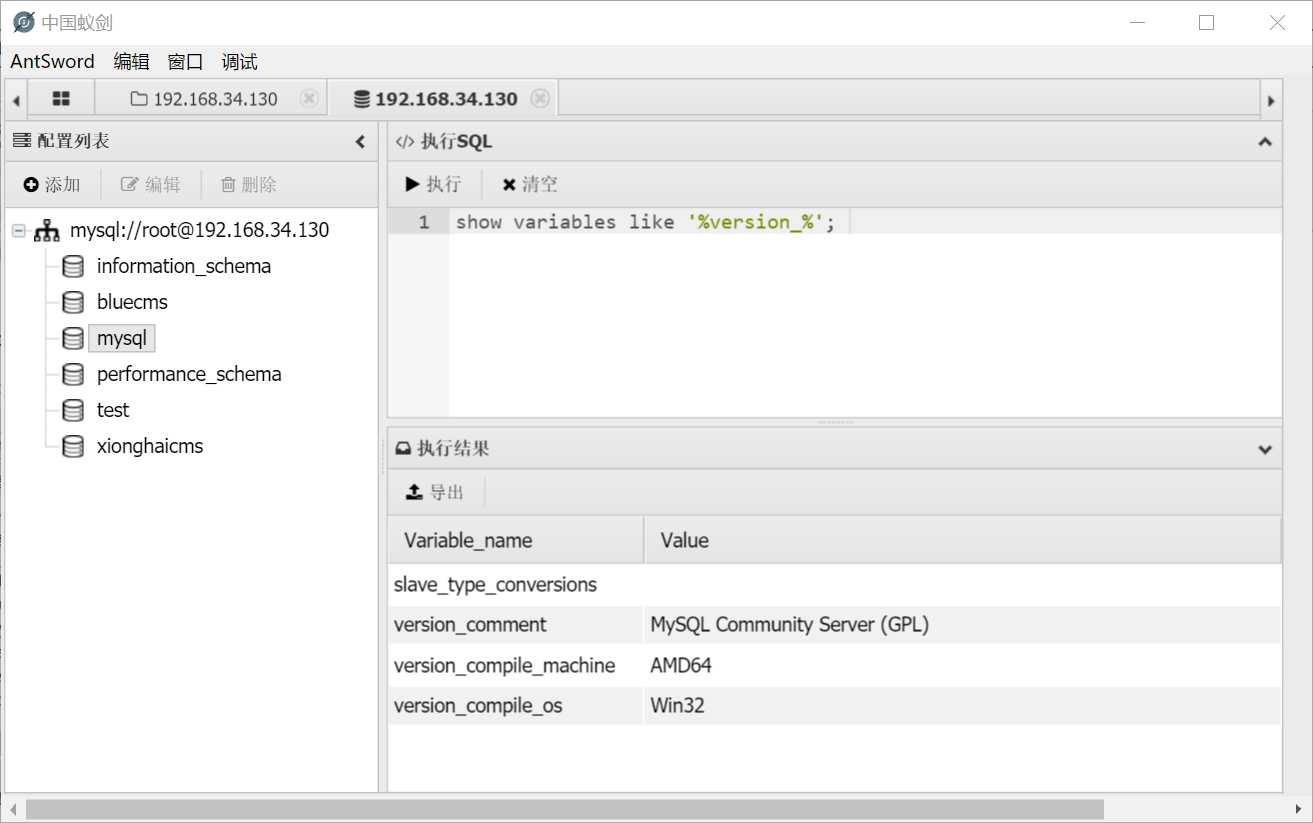The width and height of the screenshot is (1313, 823).
Task: Select version_comment cell
Action: 516,625
